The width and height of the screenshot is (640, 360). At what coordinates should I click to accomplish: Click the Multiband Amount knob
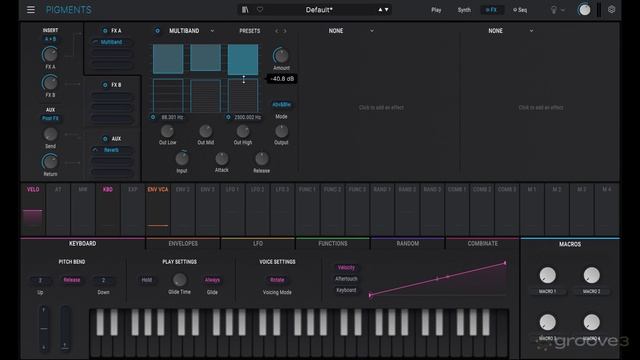[x=281, y=56]
